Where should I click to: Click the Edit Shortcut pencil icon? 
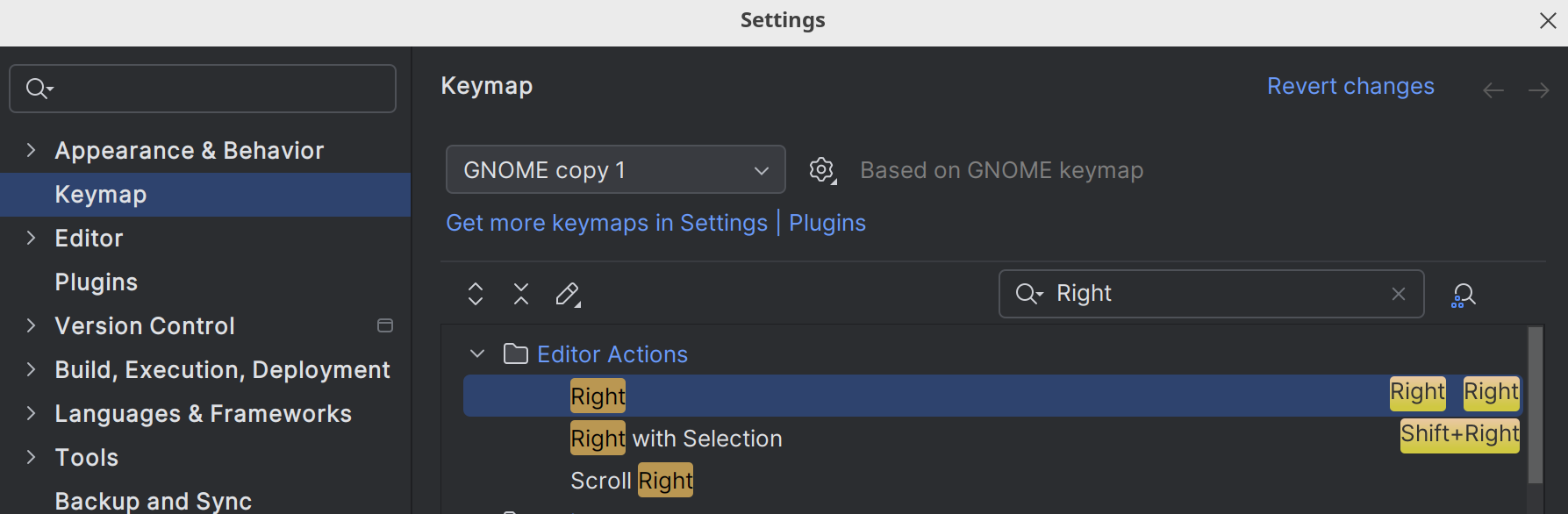click(568, 294)
